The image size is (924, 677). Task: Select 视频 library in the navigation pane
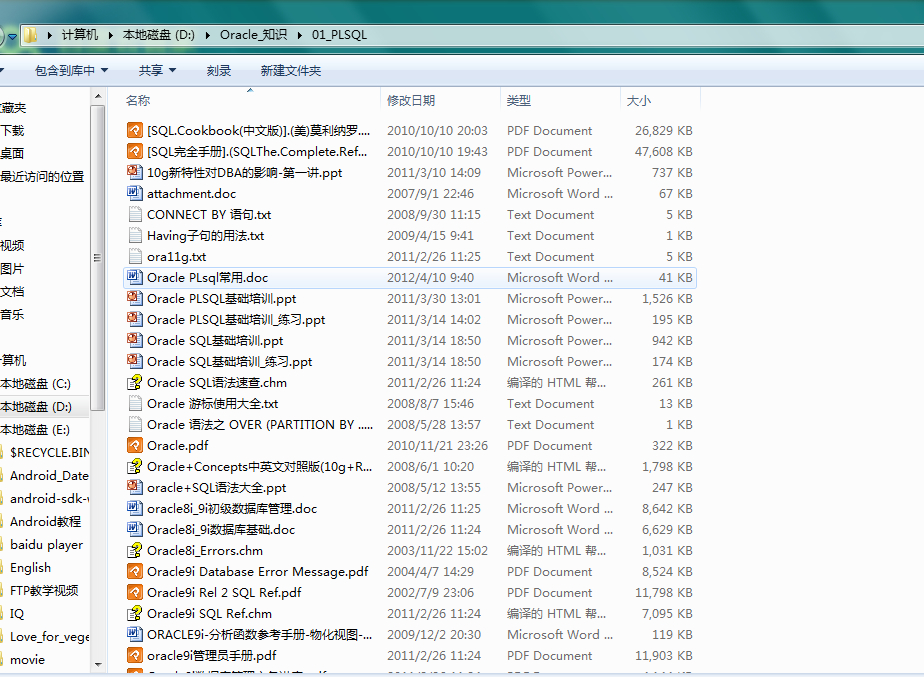(x=12, y=245)
